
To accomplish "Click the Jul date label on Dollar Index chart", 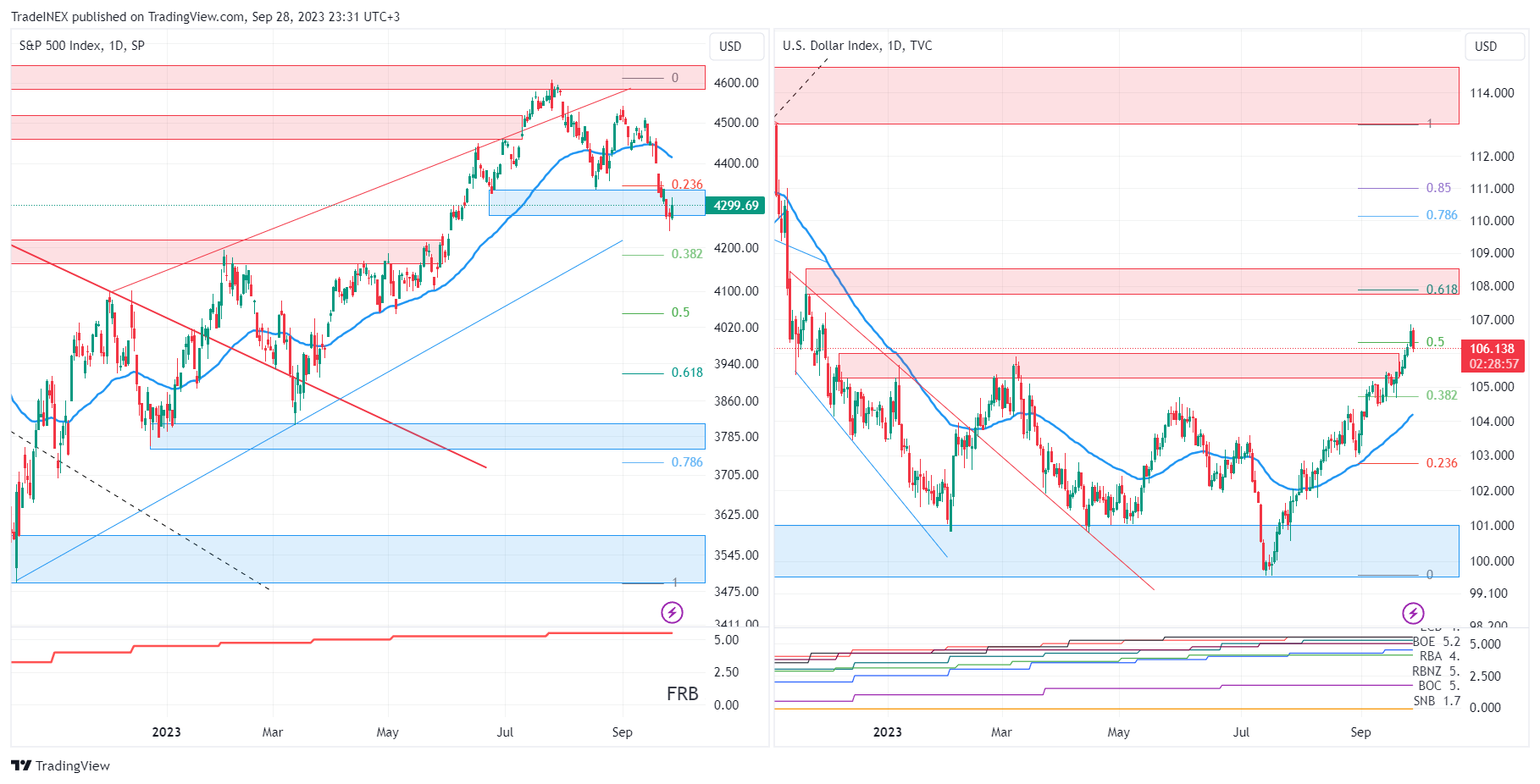I will (x=1241, y=732).
